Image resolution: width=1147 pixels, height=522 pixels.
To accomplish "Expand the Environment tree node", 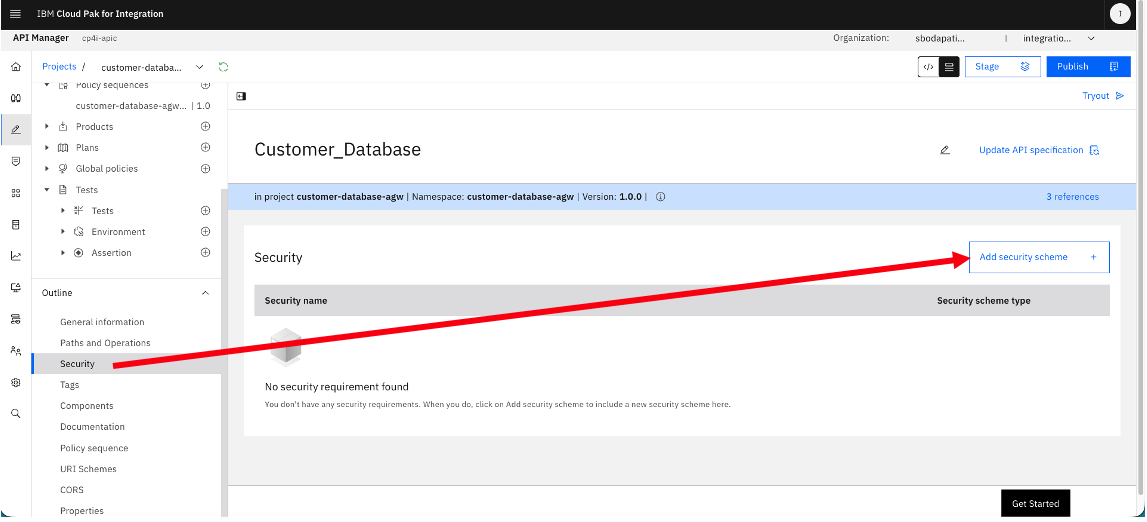I will click(63, 232).
